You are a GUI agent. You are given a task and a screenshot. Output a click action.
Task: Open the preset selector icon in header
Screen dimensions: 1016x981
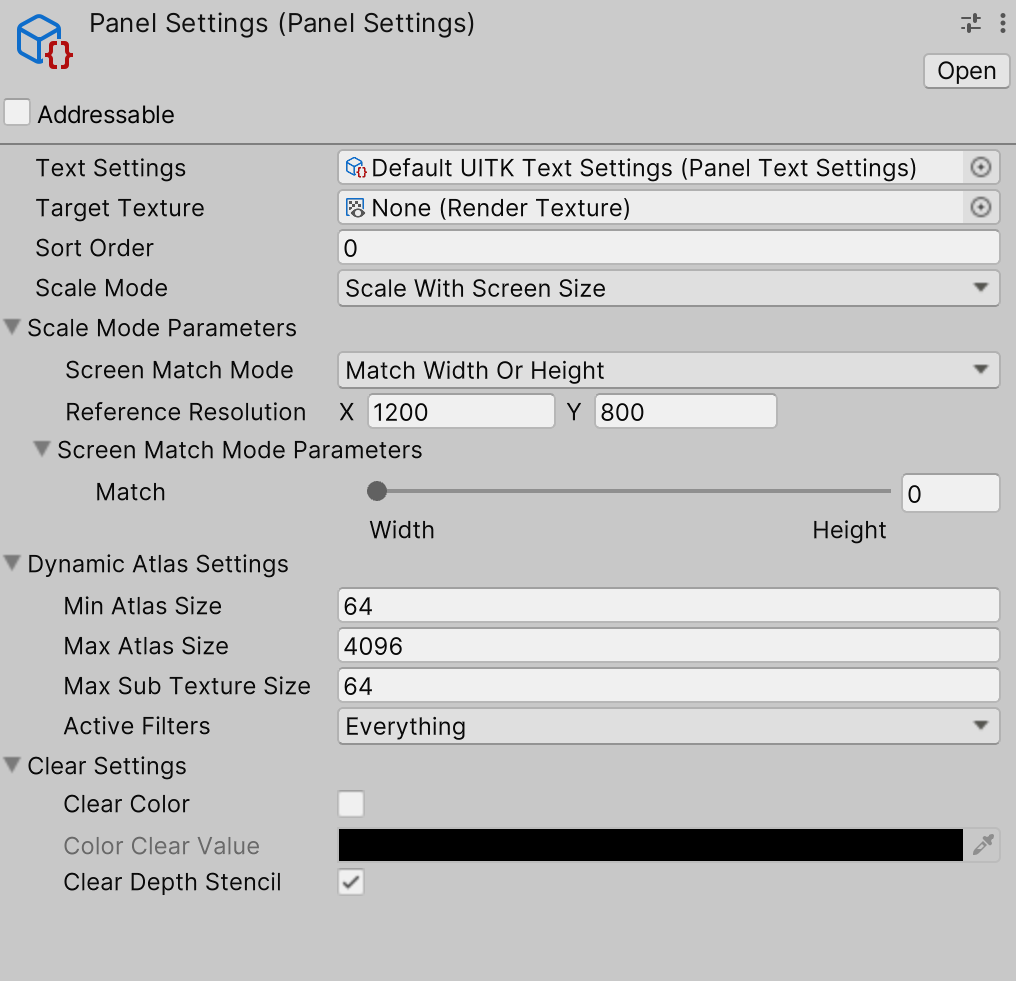coord(971,24)
